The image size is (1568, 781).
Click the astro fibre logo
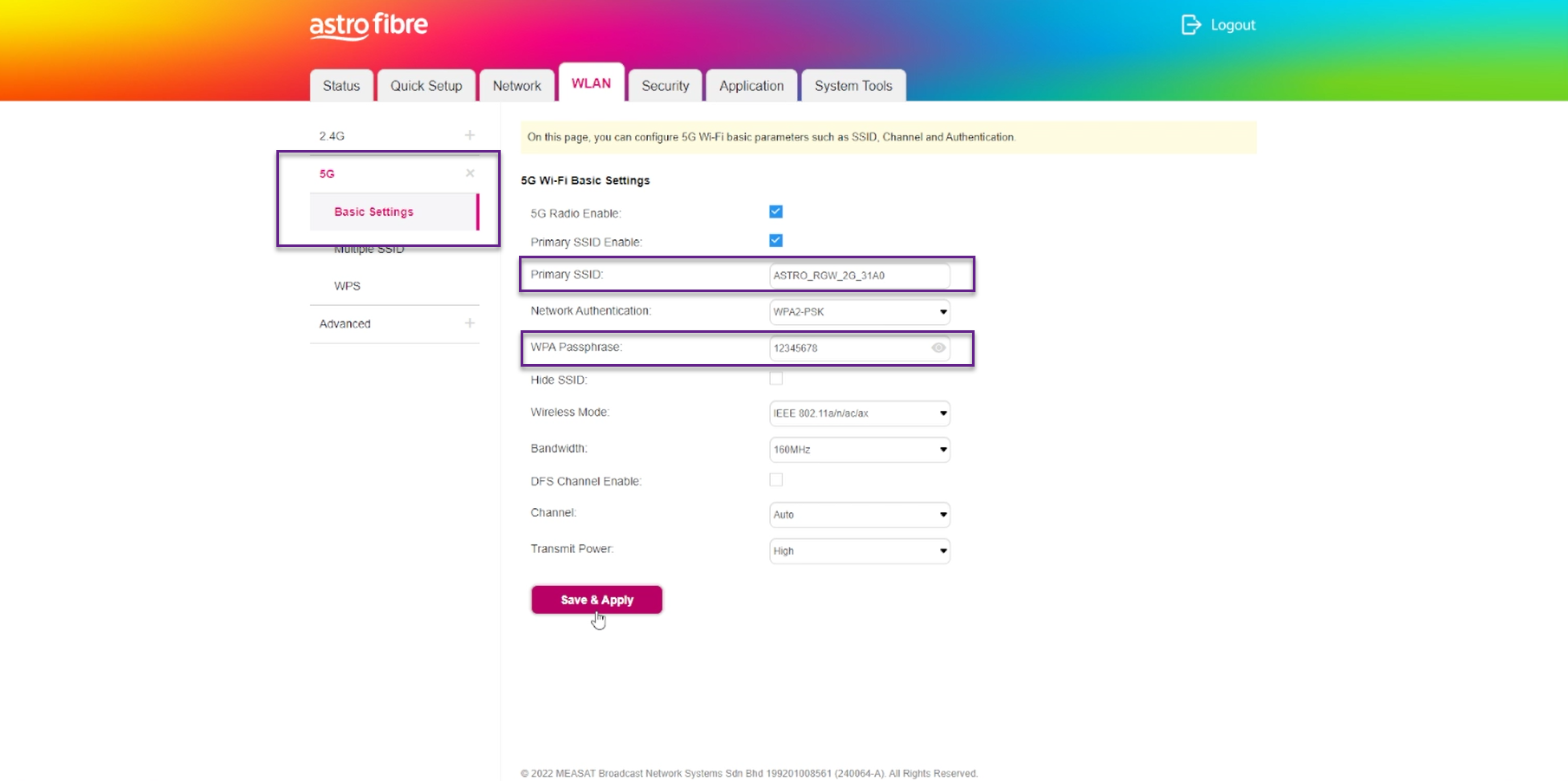368,26
